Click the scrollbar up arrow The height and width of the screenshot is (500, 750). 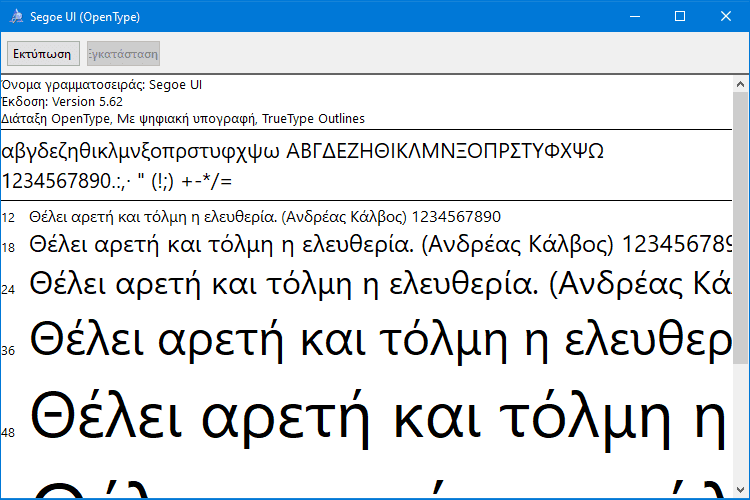pos(740,84)
